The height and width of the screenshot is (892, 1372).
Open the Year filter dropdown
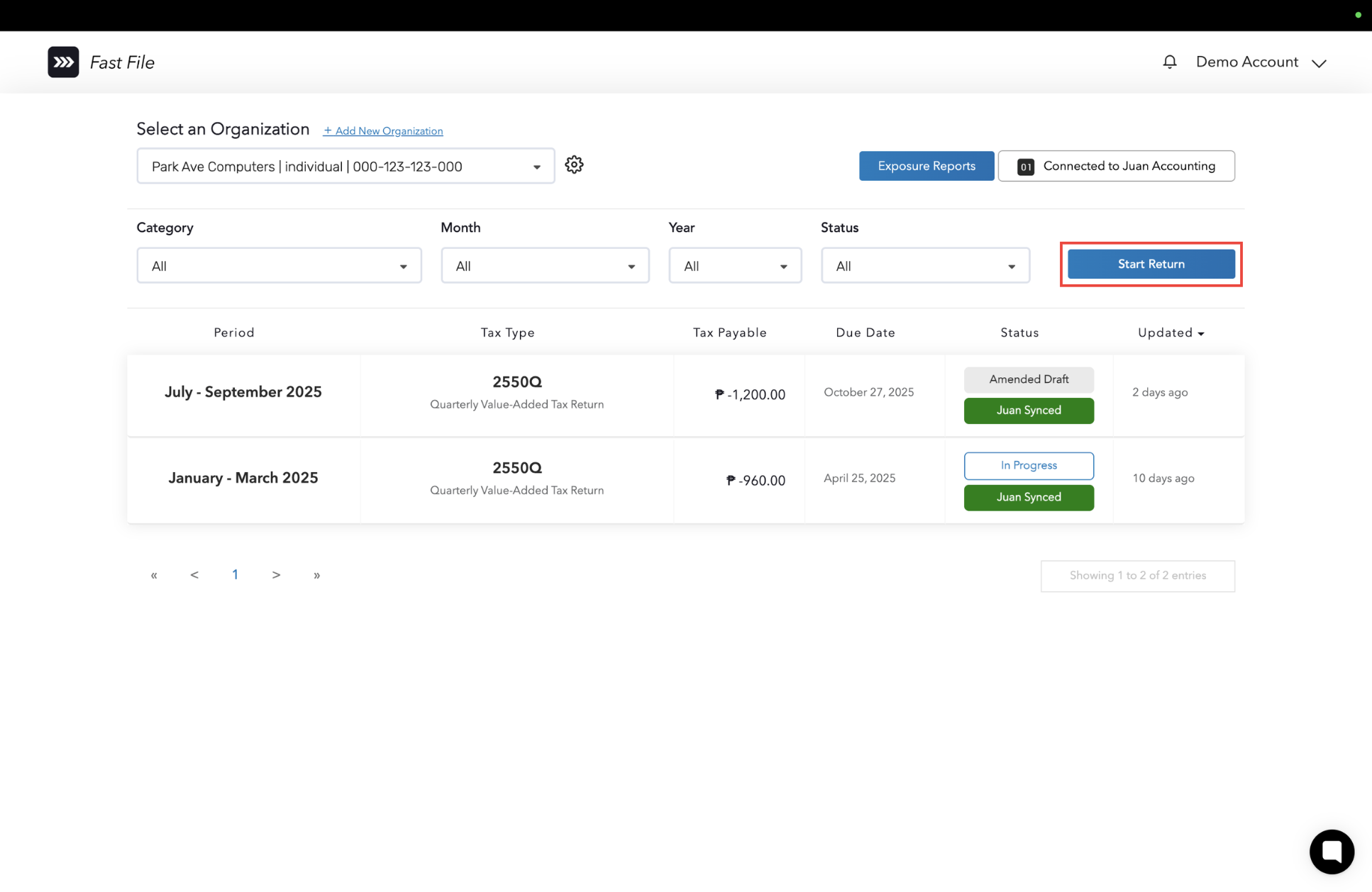(x=734, y=266)
